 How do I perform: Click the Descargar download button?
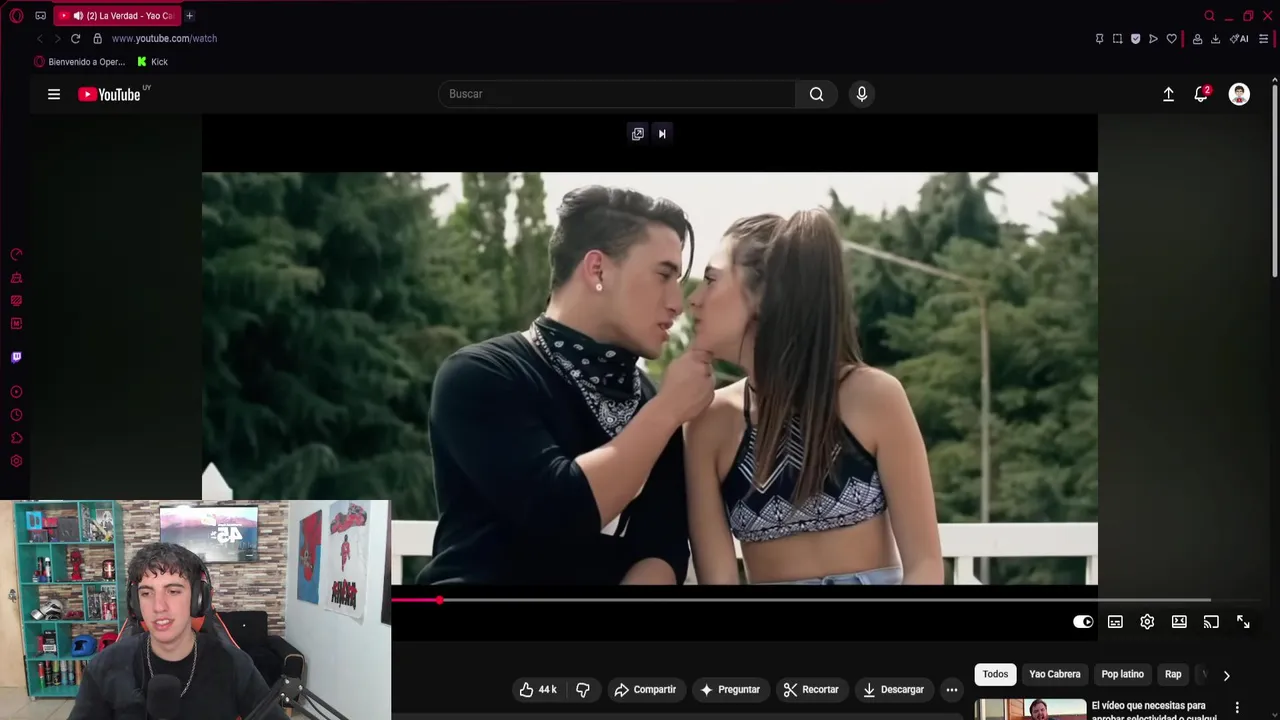tap(894, 690)
